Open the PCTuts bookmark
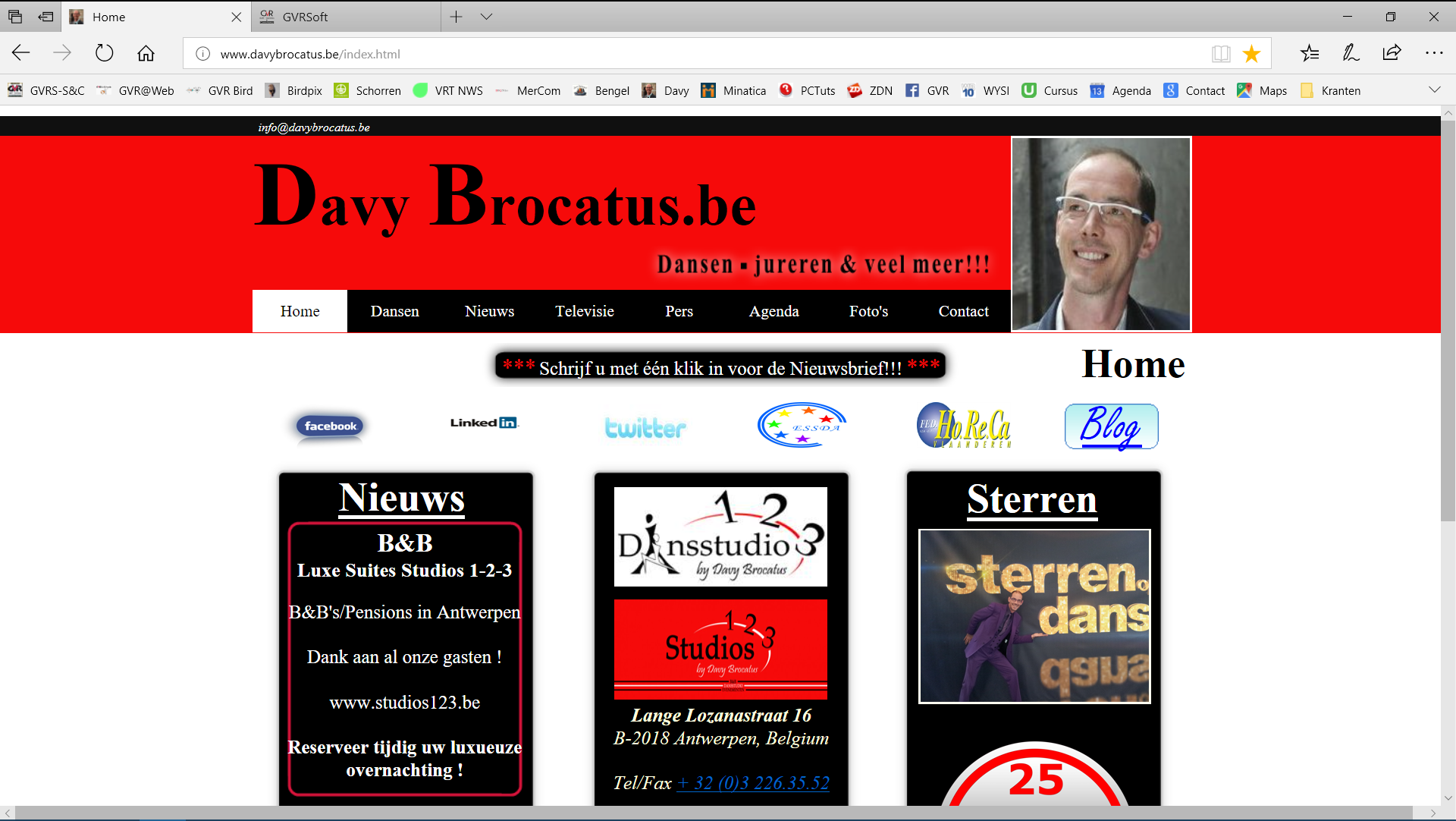Image resolution: width=1456 pixels, height=821 pixels. (x=807, y=90)
